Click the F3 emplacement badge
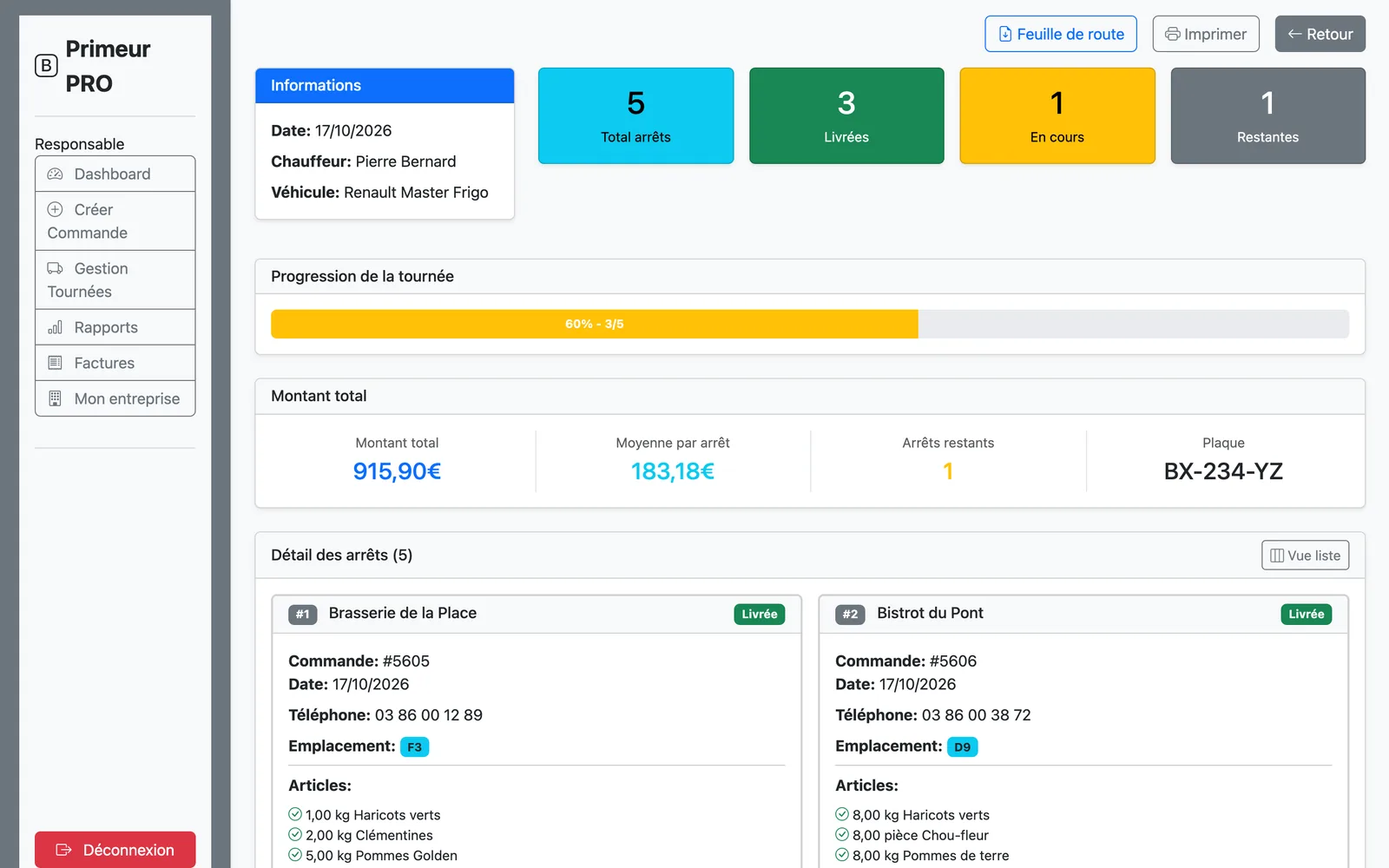Viewport: 1389px width, 868px height. click(x=414, y=746)
